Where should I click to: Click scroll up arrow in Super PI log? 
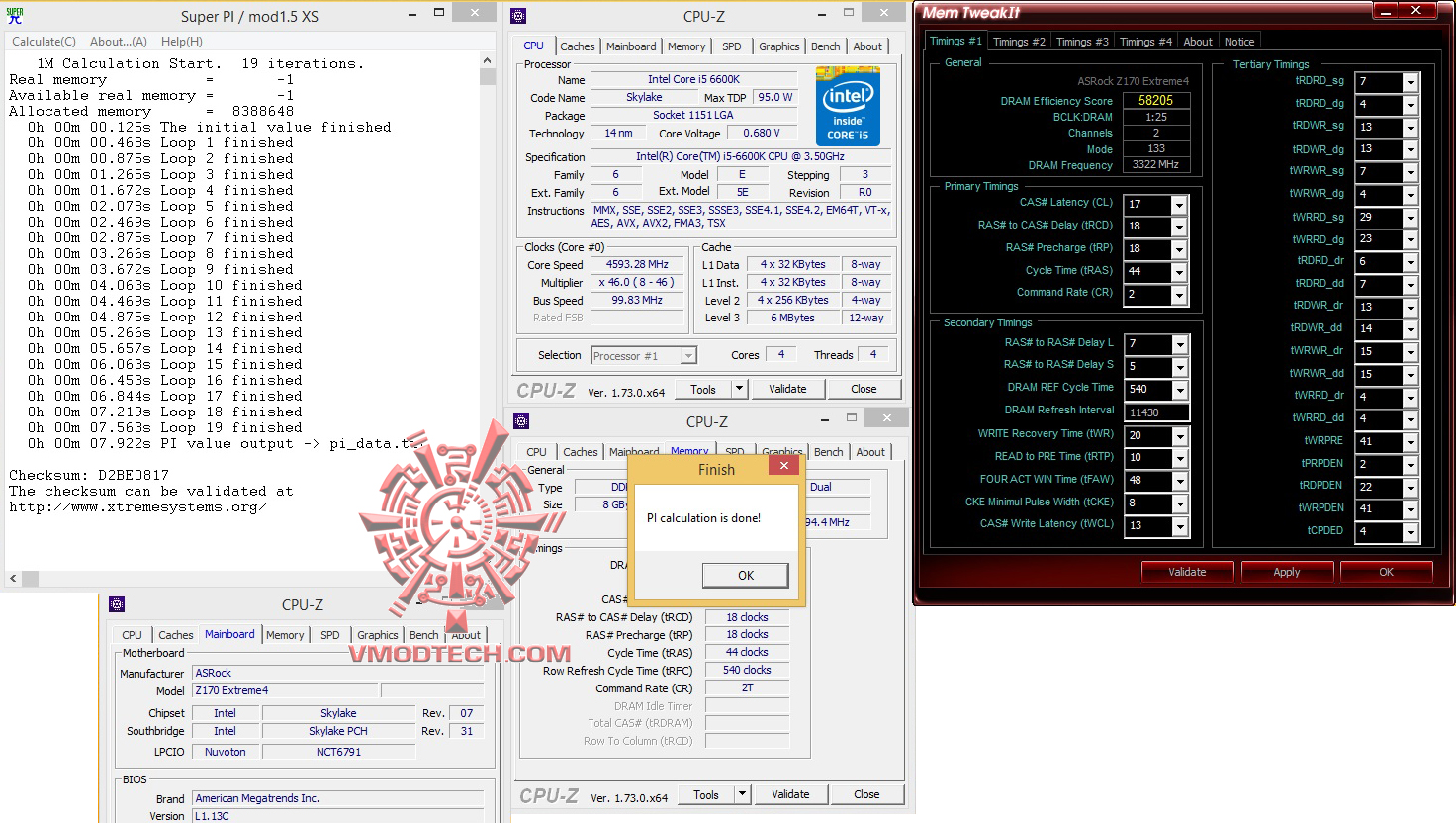click(487, 61)
